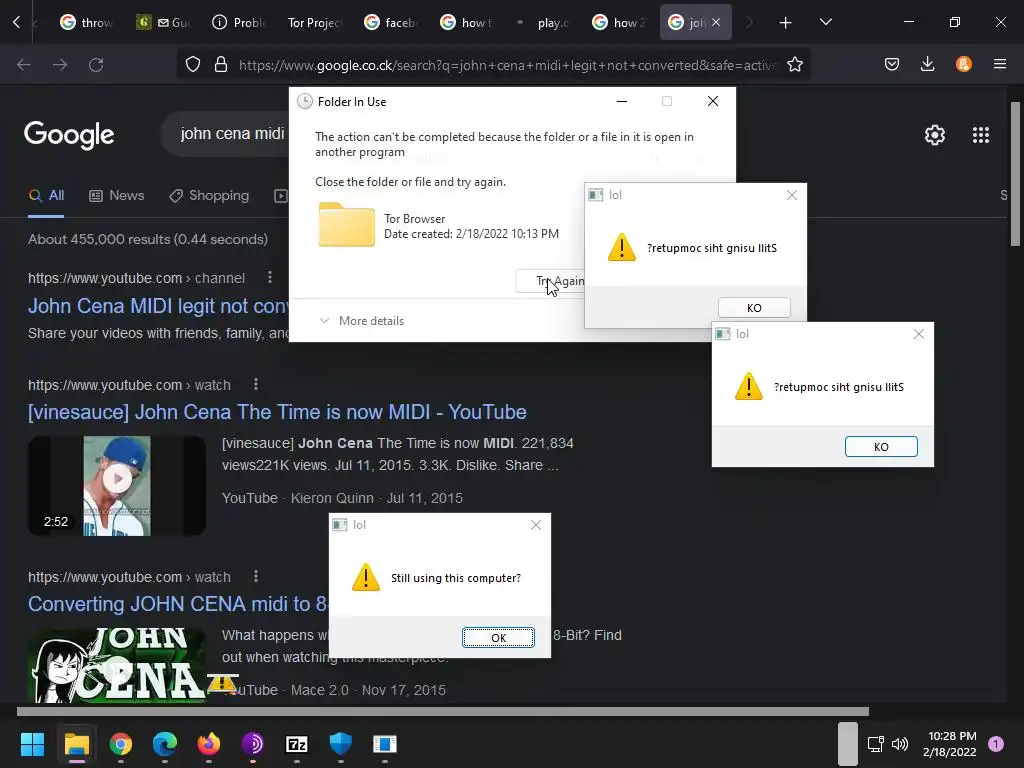Viewport: 1024px width, 768px height.
Task: Expand More details in Folder In Use
Action: [361, 321]
